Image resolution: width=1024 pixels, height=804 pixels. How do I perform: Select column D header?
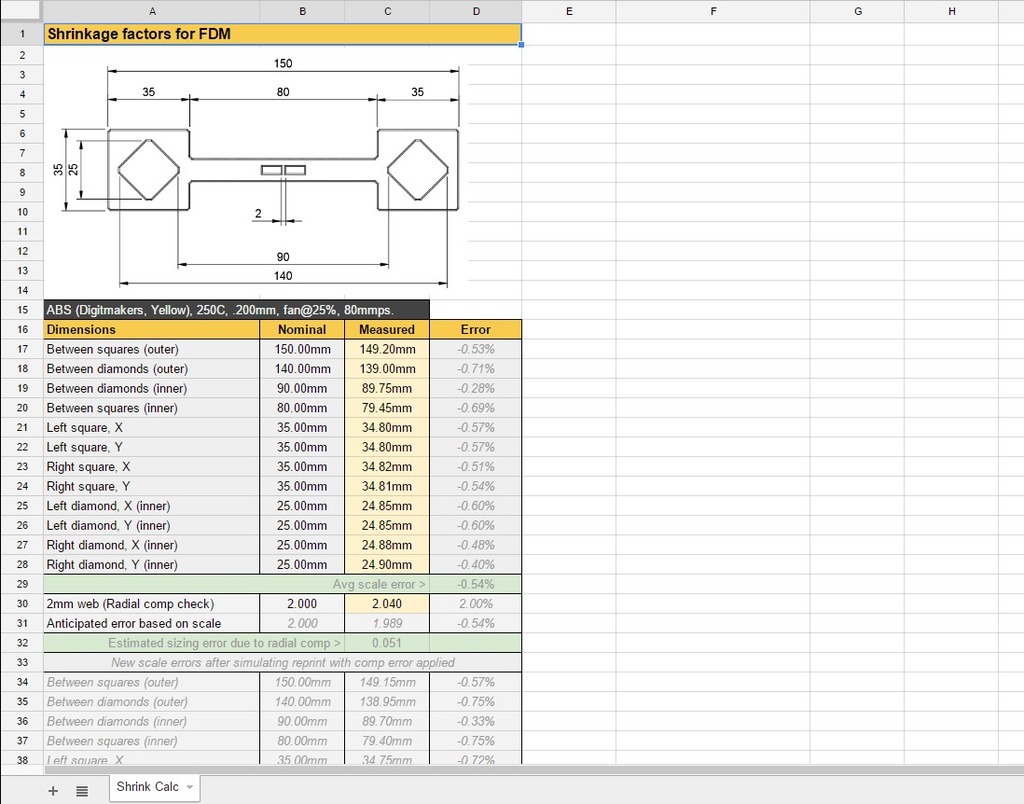[x=475, y=11]
